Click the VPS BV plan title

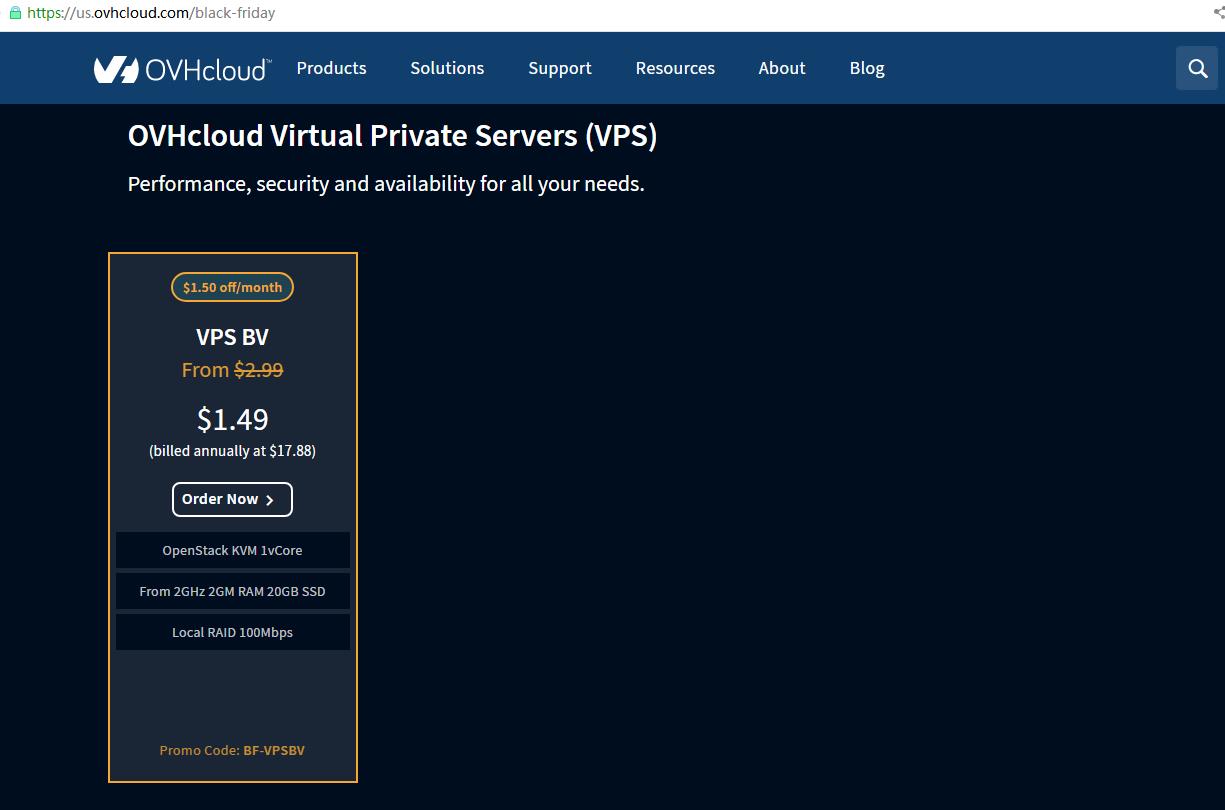point(233,337)
